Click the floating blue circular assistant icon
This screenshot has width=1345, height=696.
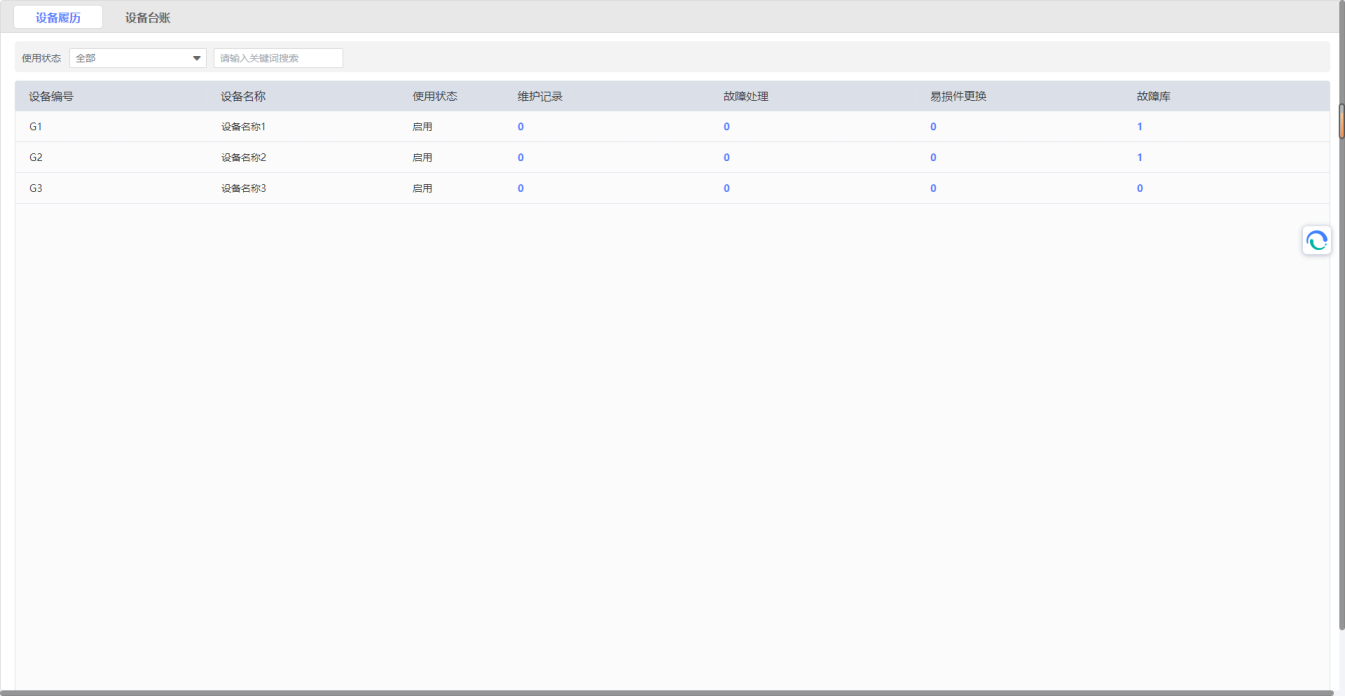(x=1316, y=240)
